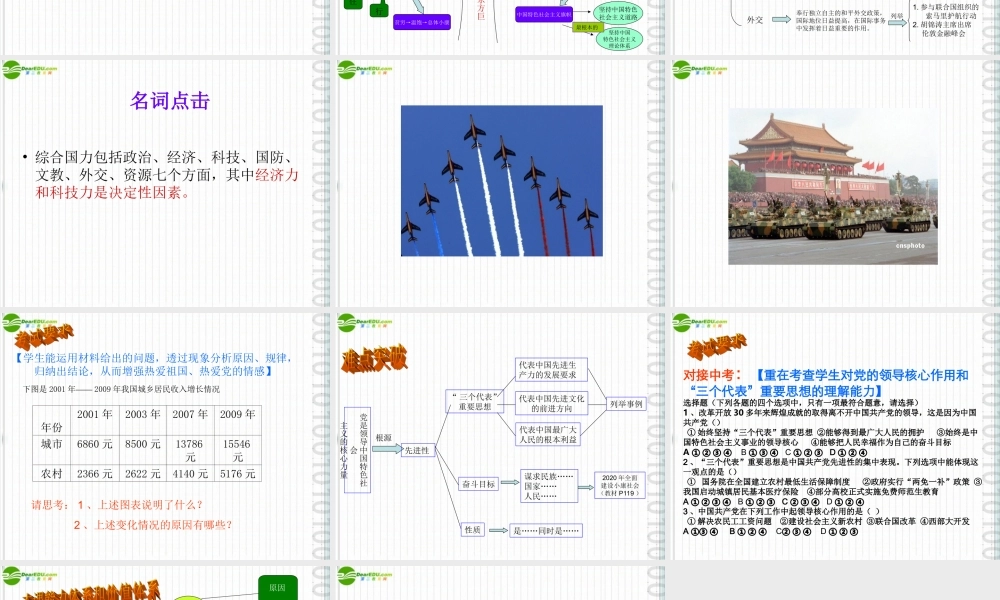
Task: Click question 1、上述图表说明了什么？
Action: tap(140, 505)
